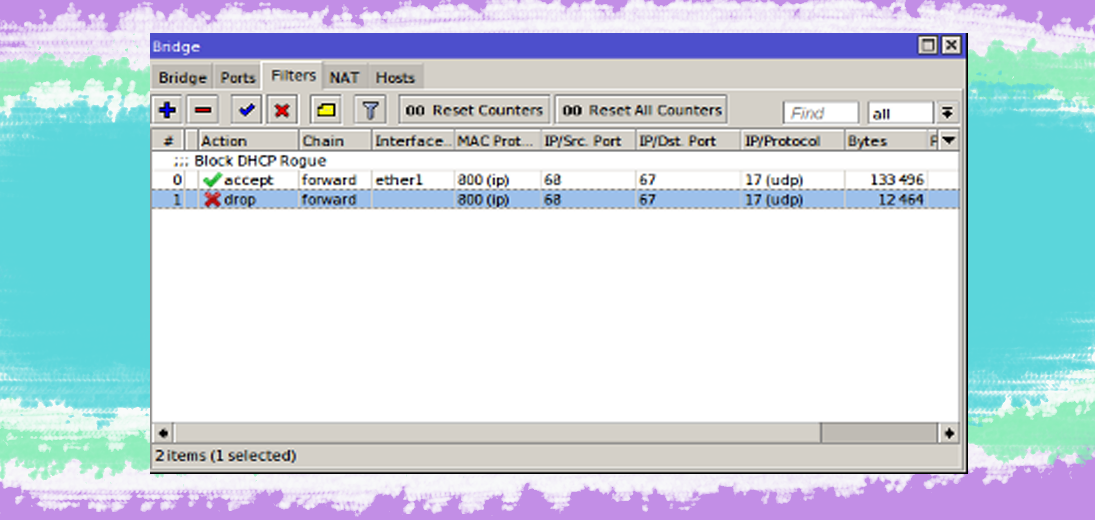This screenshot has width=1095, height=520.
Task: Add comment using yellow note icon
Action: [325, 110]
